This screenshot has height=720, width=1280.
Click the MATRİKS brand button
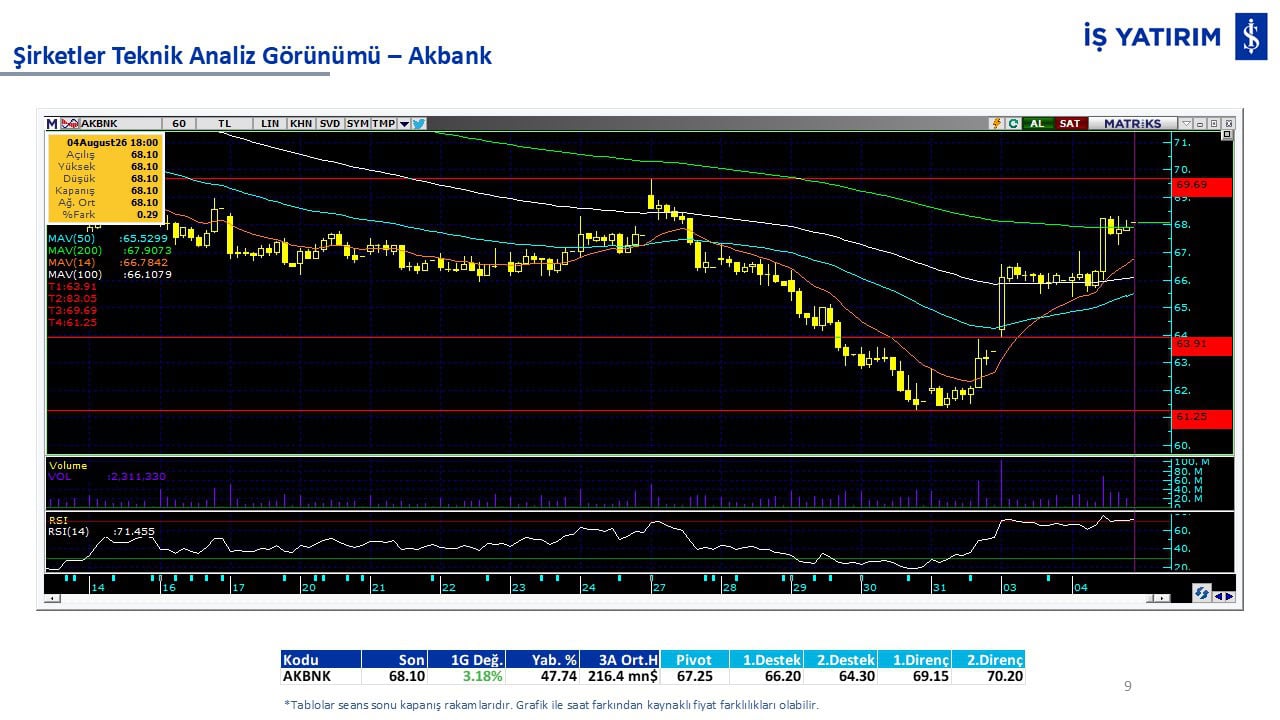(1133, 123)
